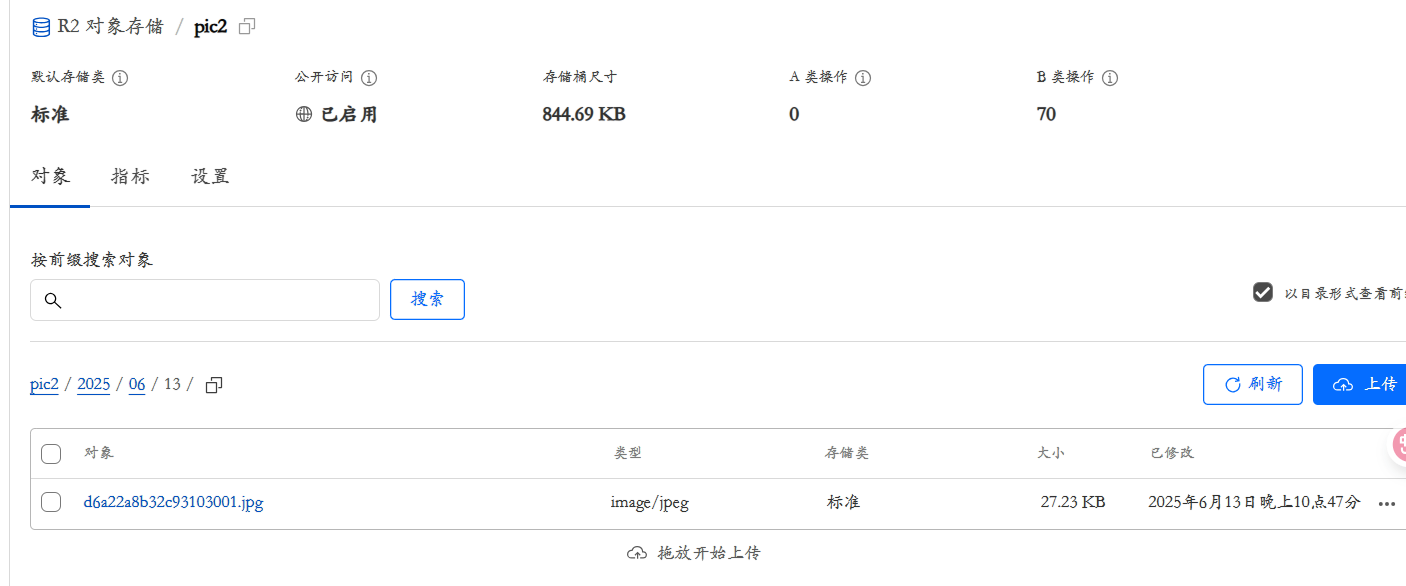The height and width of the screenshot is (586, 1406).
Task: Copy bucket name pic2 using copy icon
Action: 247,27
